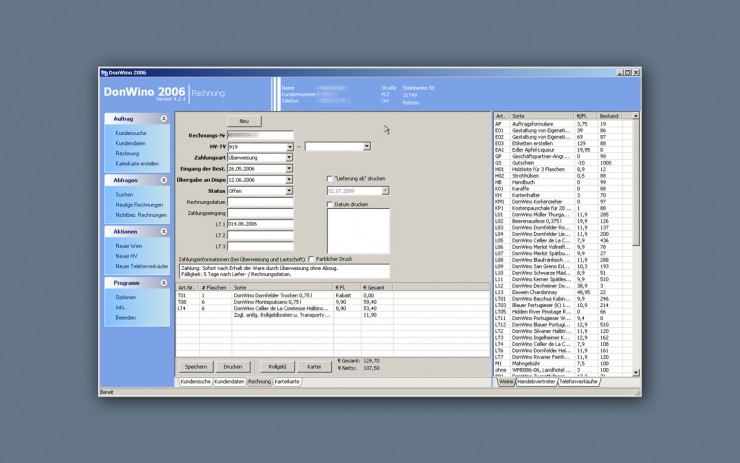Screen dimensions: 740x463
Task: Click the LT 3 input field
Action: coord(260,246)
